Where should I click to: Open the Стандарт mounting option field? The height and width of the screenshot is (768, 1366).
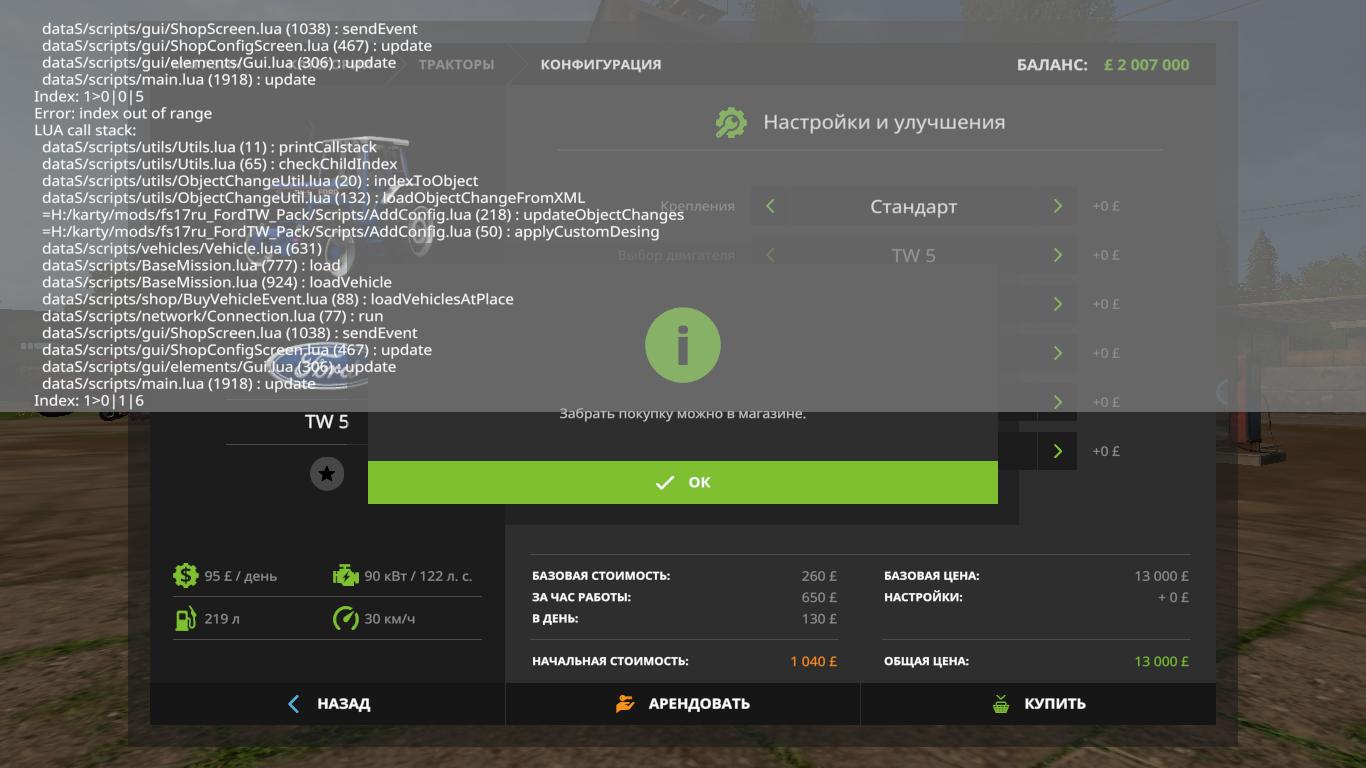913,207
